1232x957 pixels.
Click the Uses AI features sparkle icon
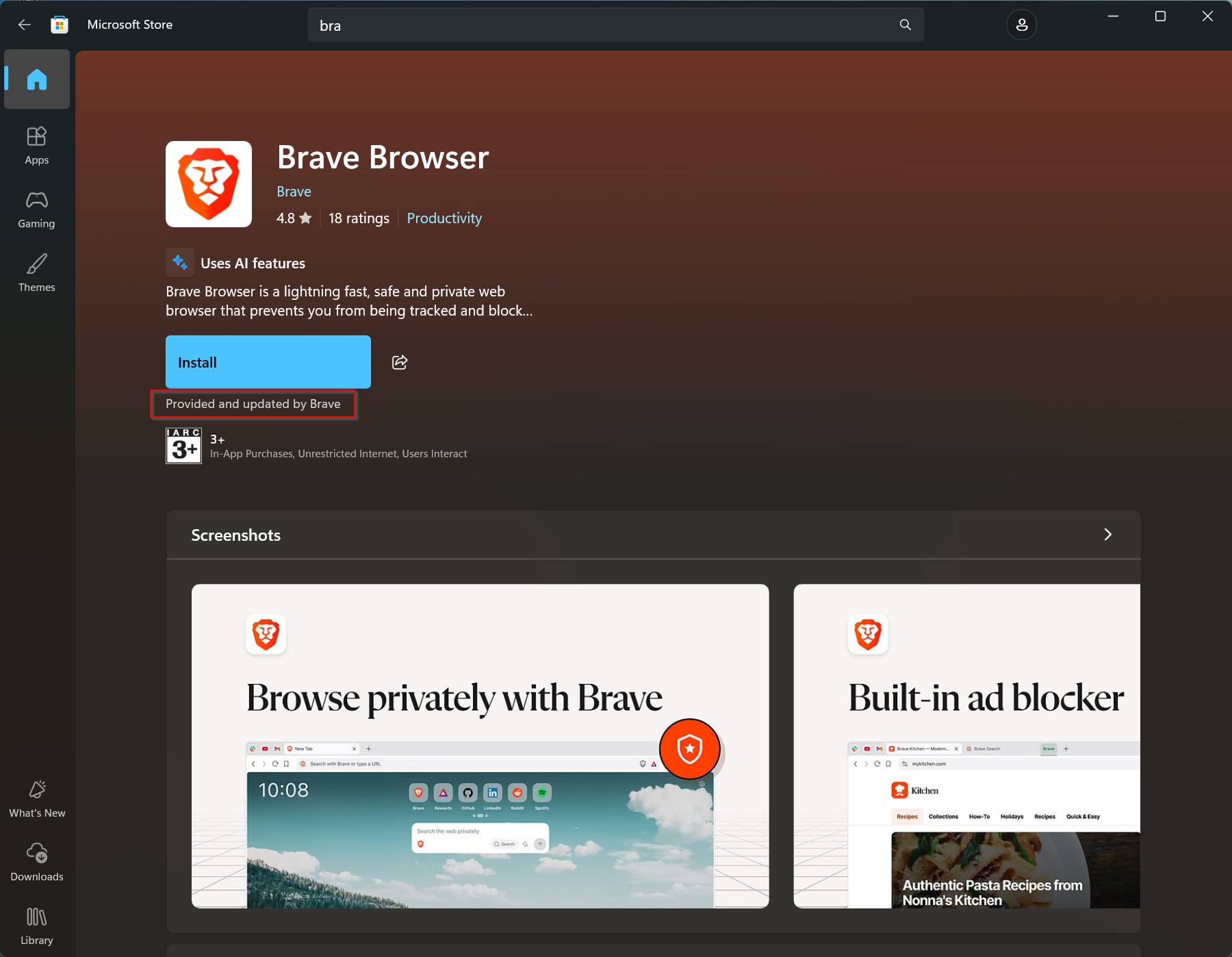(x=180, y=262)
